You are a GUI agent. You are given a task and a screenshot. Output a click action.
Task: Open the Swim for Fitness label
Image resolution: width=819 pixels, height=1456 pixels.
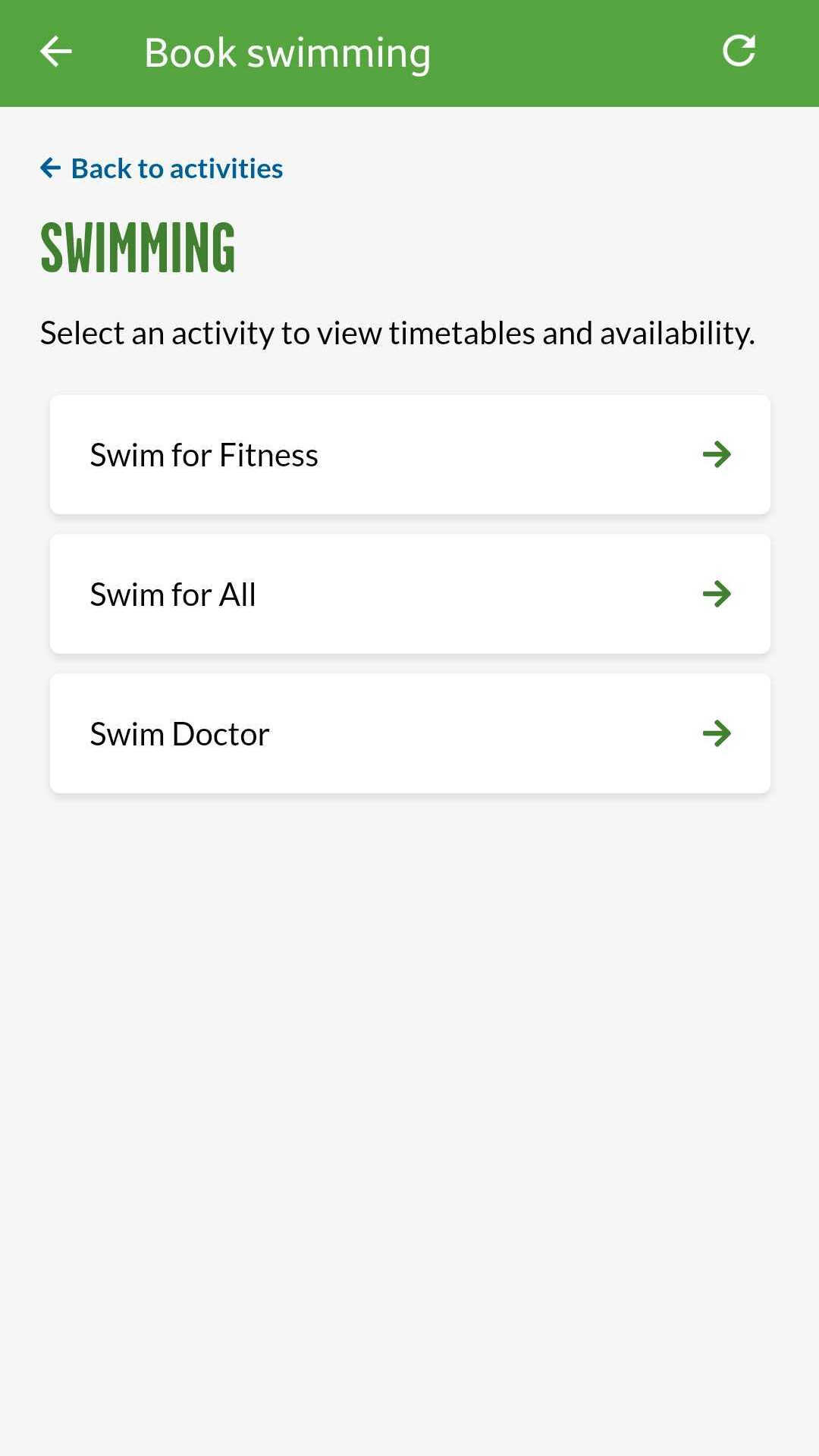tap(204, 455)
